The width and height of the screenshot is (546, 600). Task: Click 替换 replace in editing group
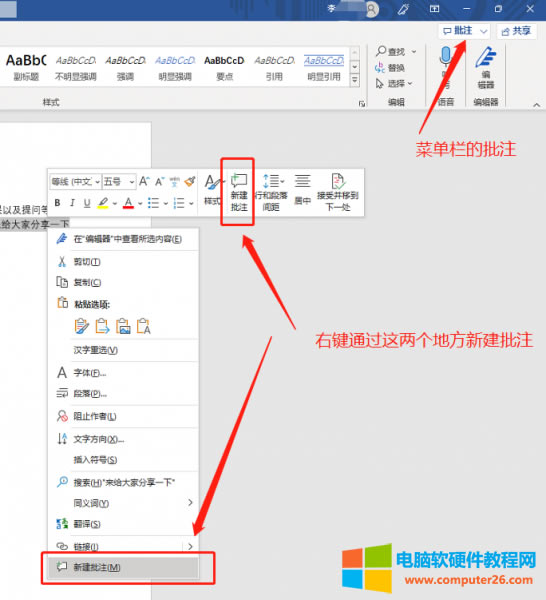point(390,68)
